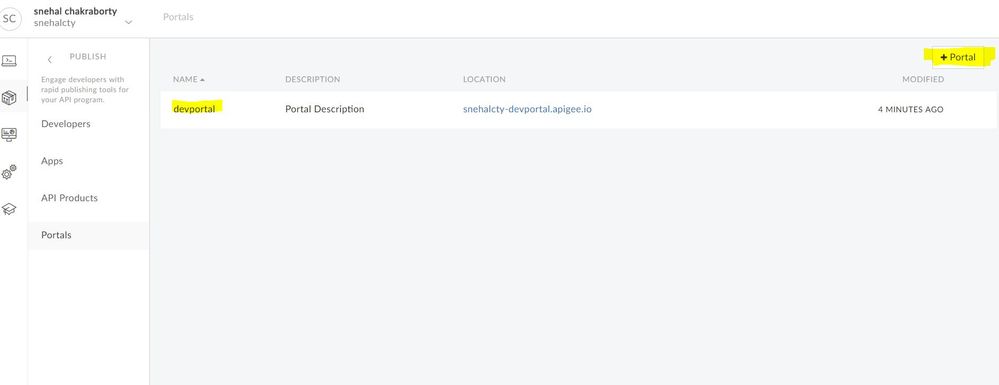Select Portals in the Publish menu
Viewport: 999px width, 385px height.
coord(89,235)
